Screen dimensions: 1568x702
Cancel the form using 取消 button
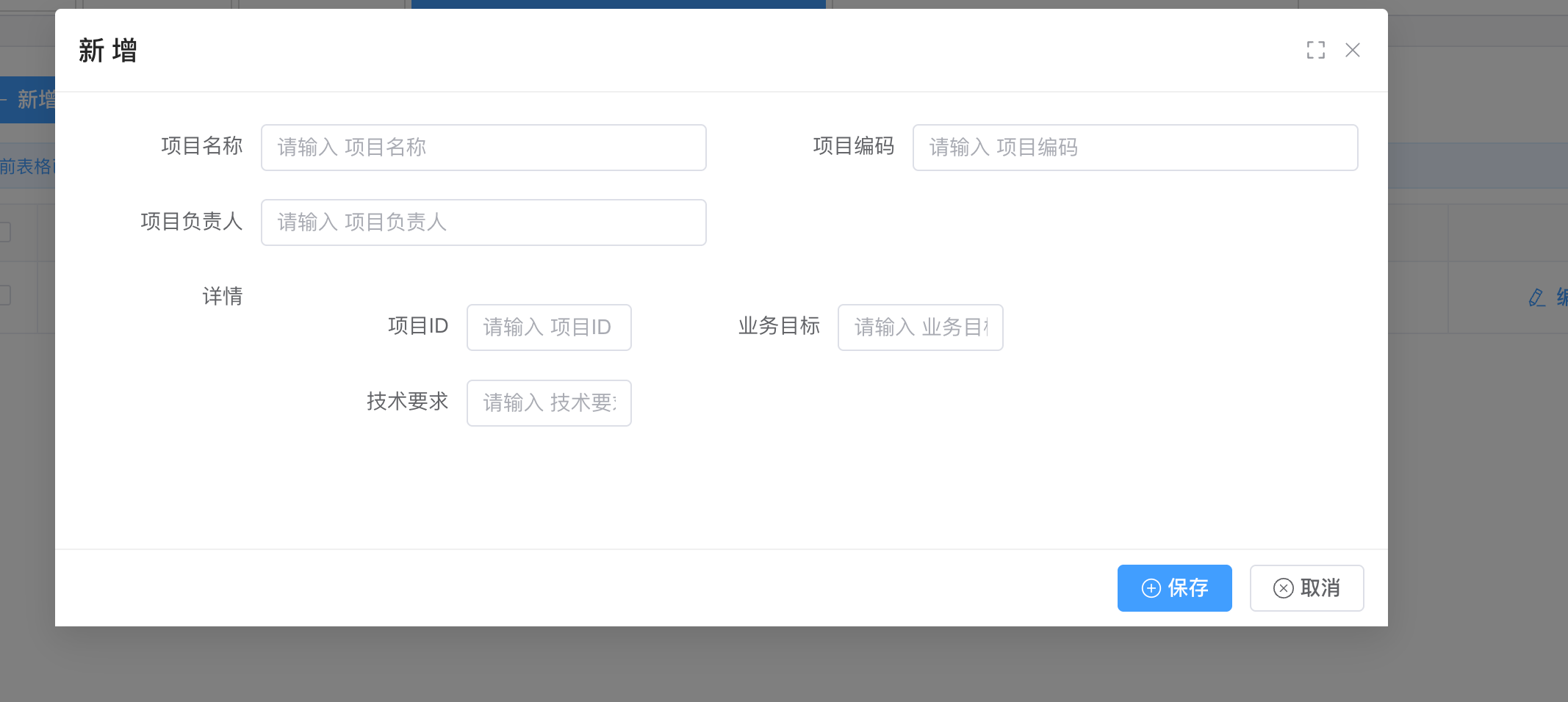(x=1306, y=588)
